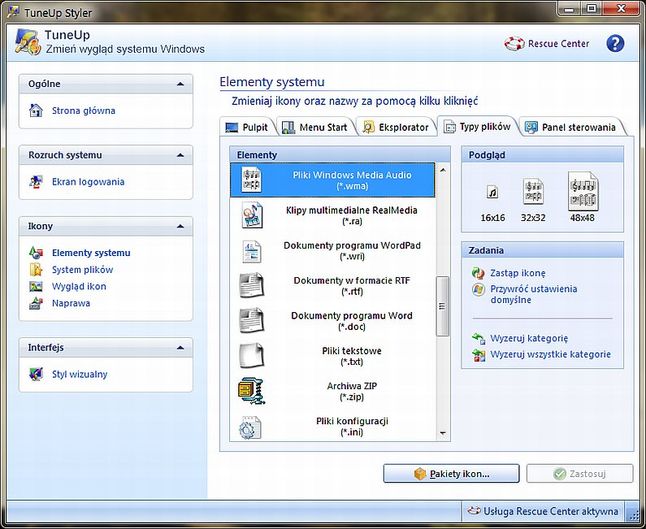Select the 32x32 preview icon
This screenshot has height=529, width=646.
click(533, 191)
